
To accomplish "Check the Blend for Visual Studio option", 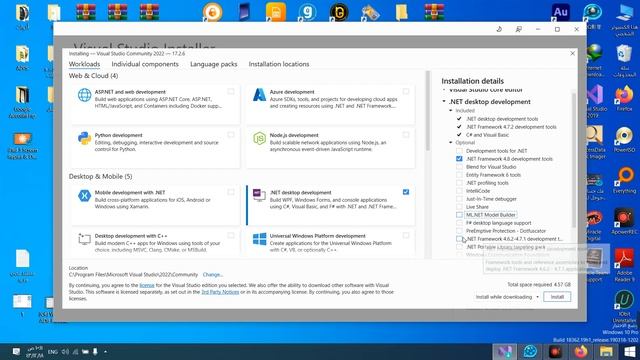I will pyautogui.click(x=459, y=167).
